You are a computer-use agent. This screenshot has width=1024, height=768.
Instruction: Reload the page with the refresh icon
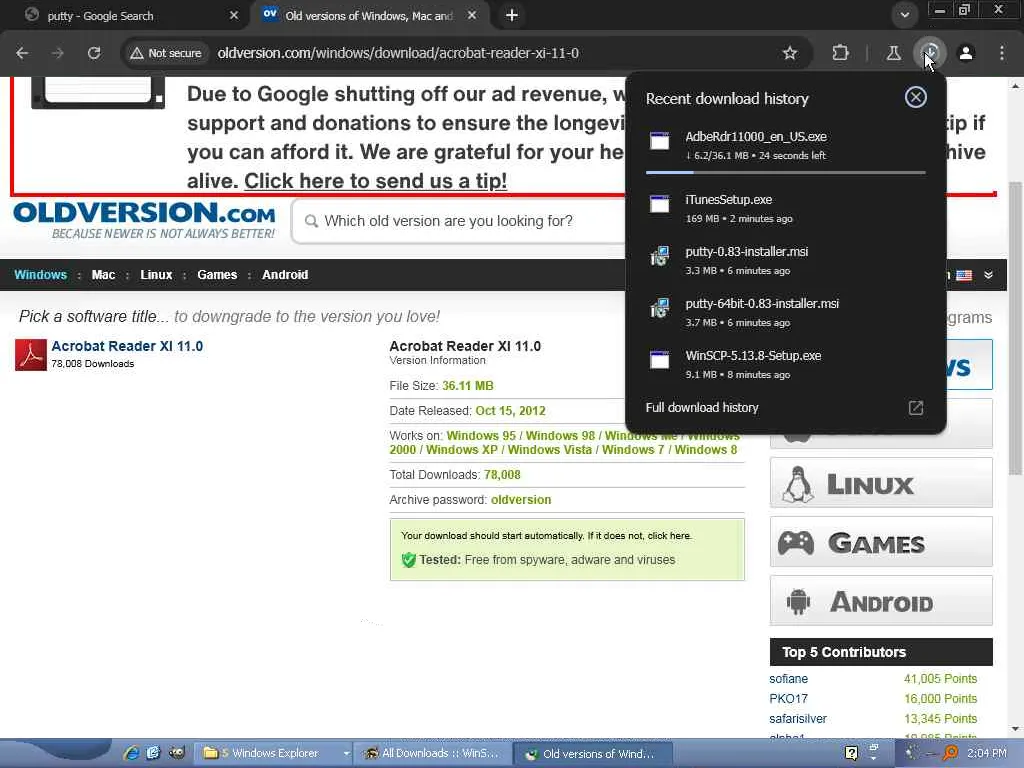(x=94, y=53)
